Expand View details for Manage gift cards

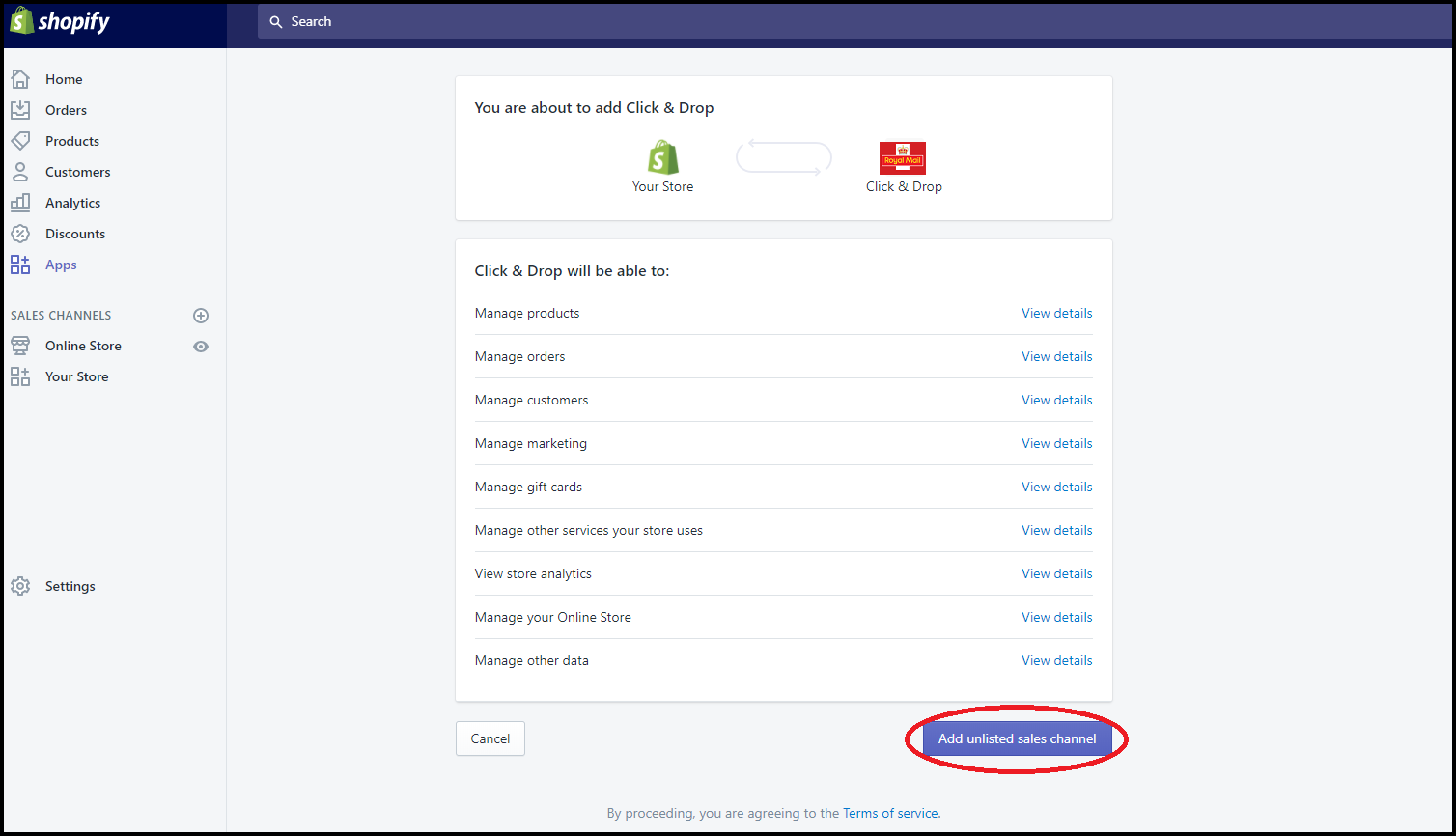(1056, 487)
